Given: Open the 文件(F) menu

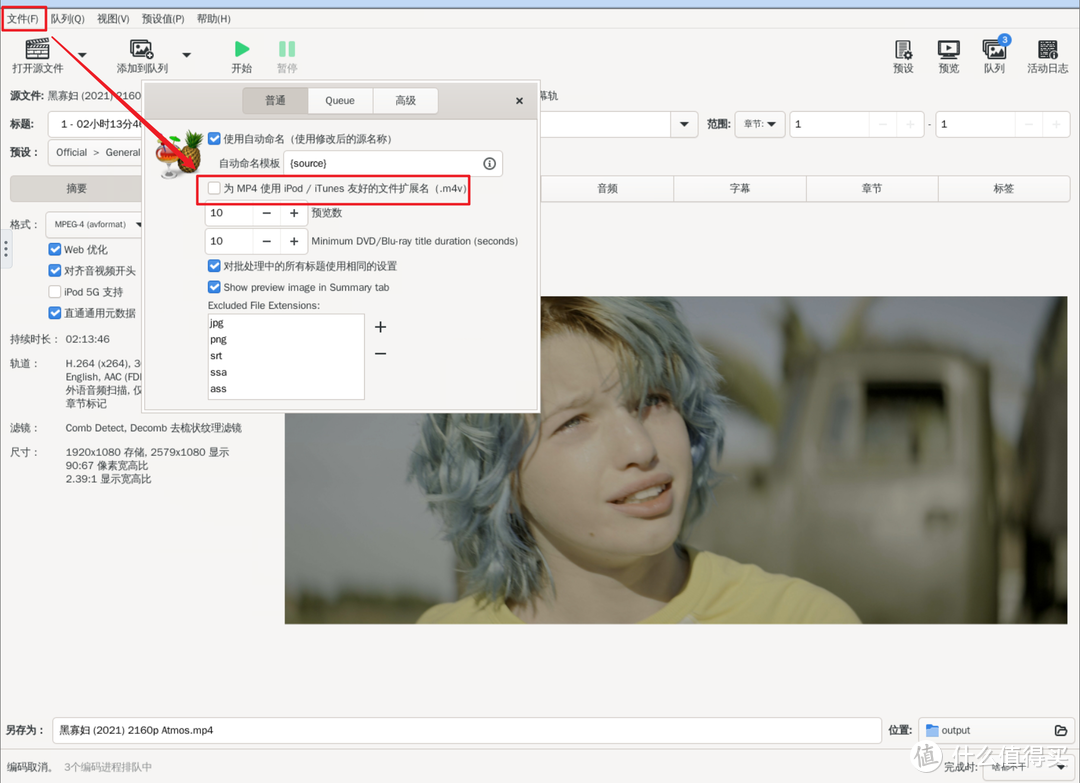Looking at the screenshot, I should [23, 19].
